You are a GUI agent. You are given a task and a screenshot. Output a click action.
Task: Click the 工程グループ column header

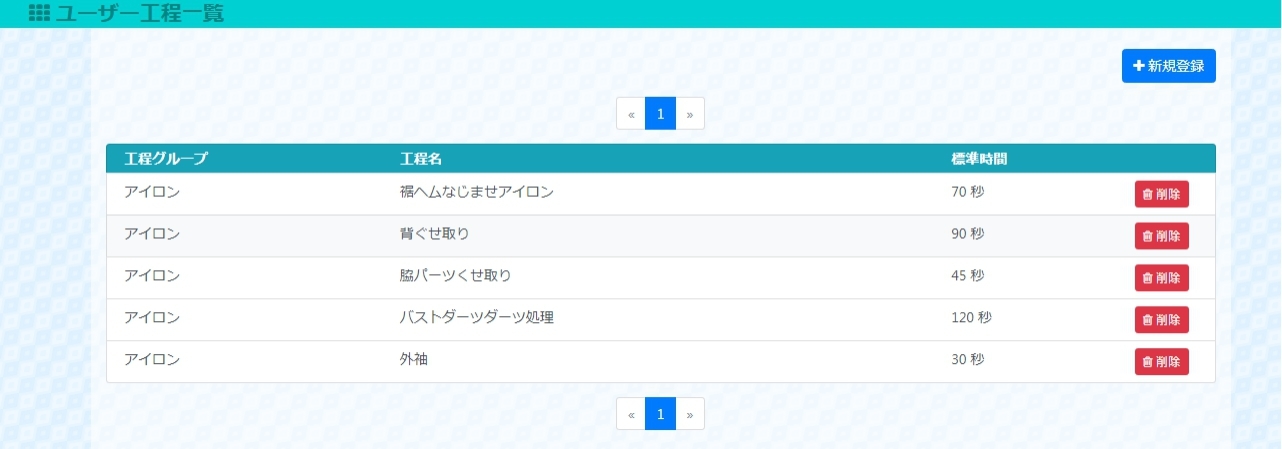(166, 158)
